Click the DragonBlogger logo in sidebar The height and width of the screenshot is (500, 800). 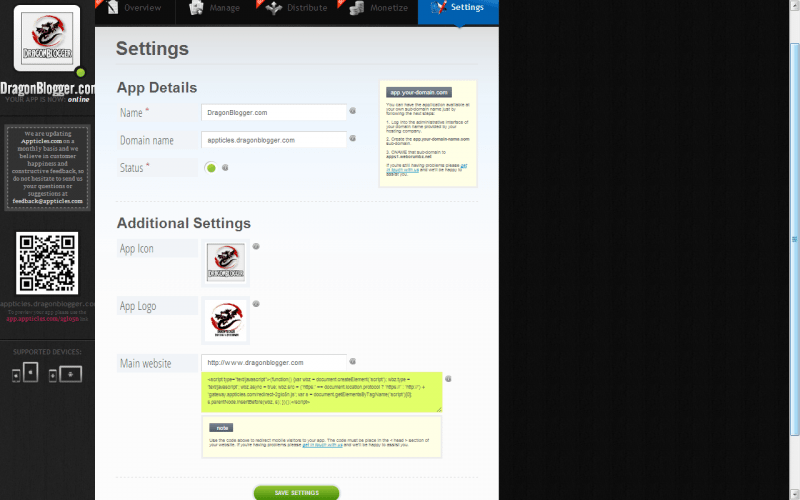pyautogui.click(x=47, y=38)
